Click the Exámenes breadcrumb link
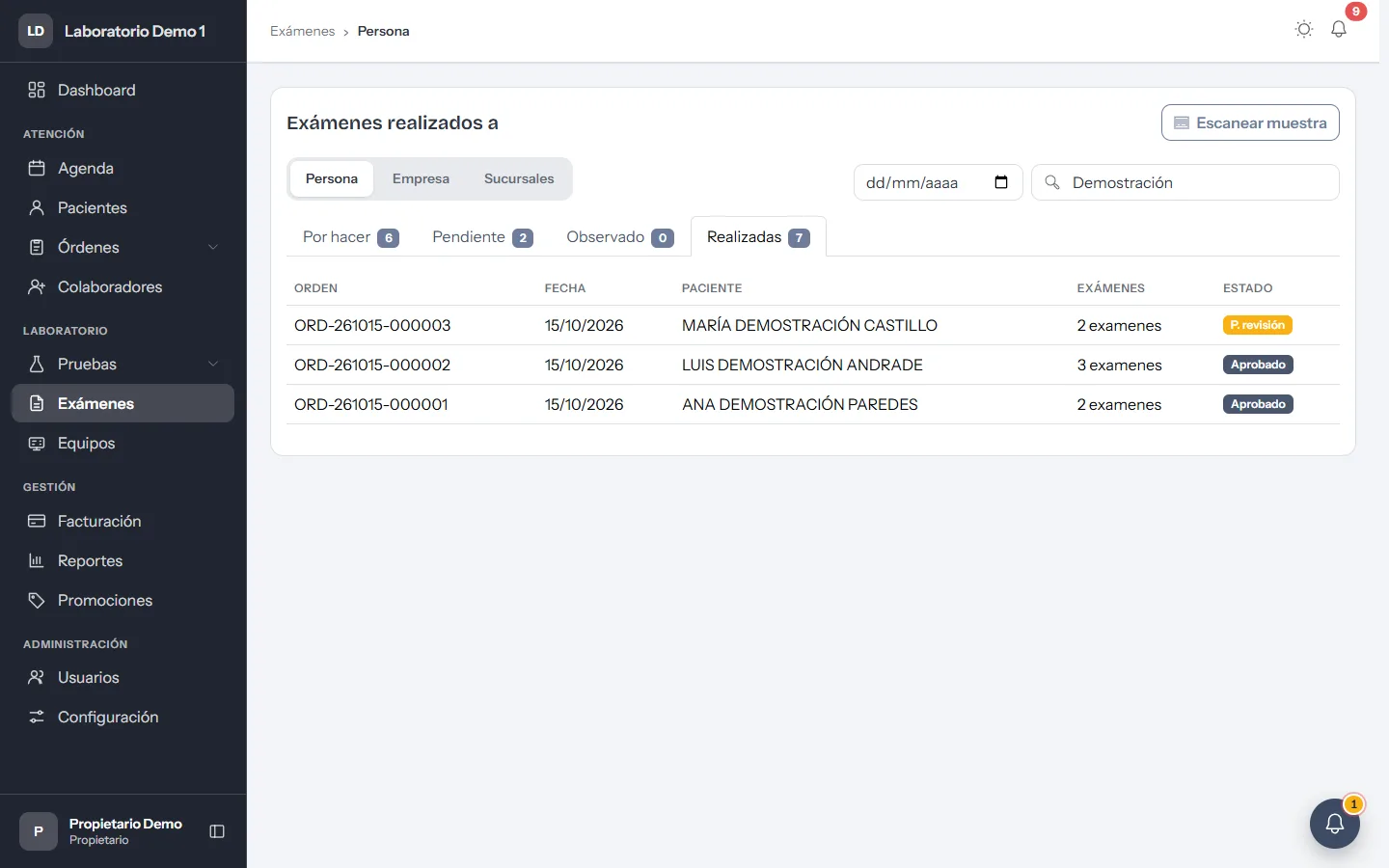The image size is (1389, 868). click(x=302, y=31)
